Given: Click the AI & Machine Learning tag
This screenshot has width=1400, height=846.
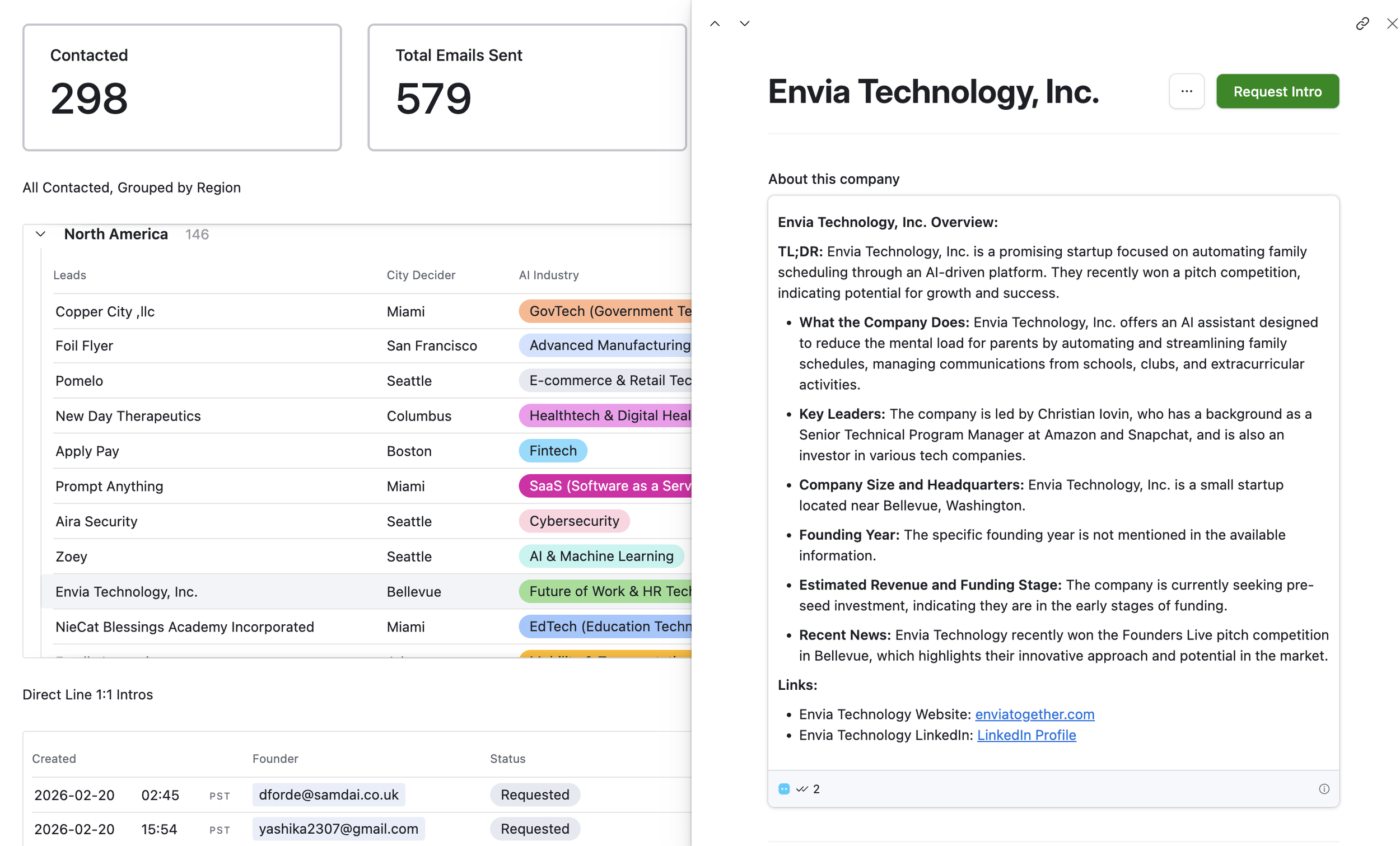Looking at the screenshot, I should click(x=601, y=556).
